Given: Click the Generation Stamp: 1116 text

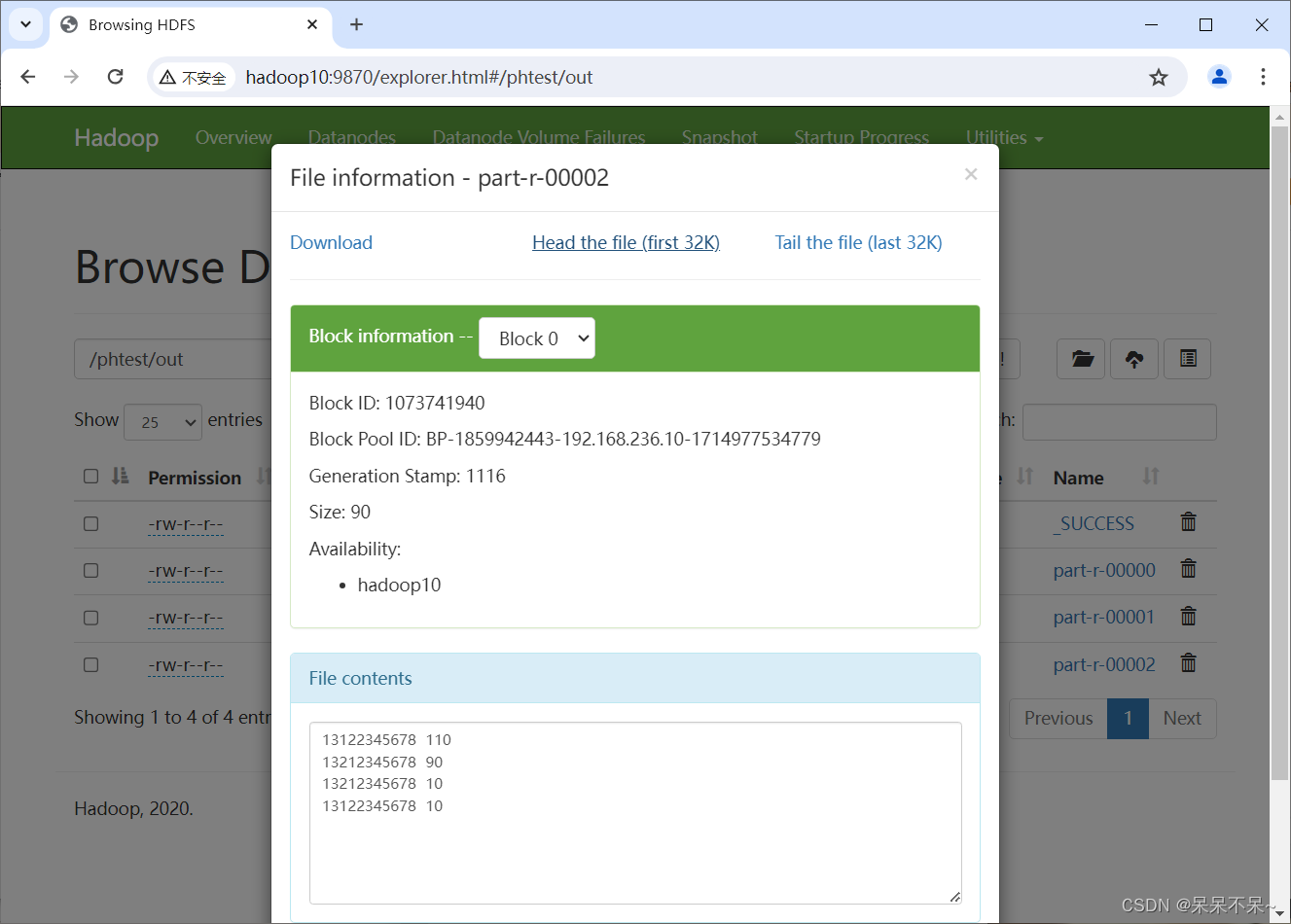Looking at the screenshot, I should click(407, 476).
